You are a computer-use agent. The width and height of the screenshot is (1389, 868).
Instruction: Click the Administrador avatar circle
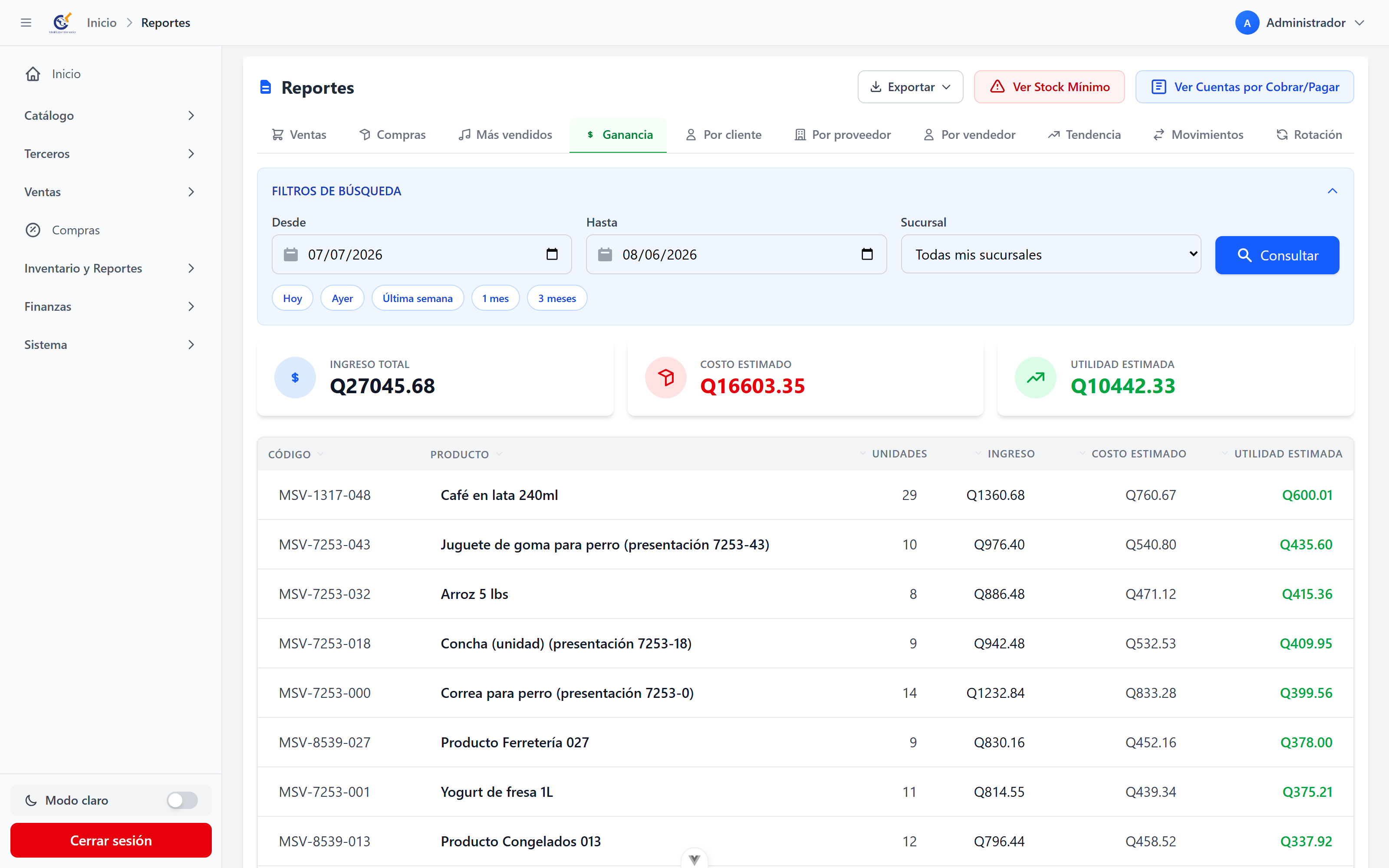1247,23
